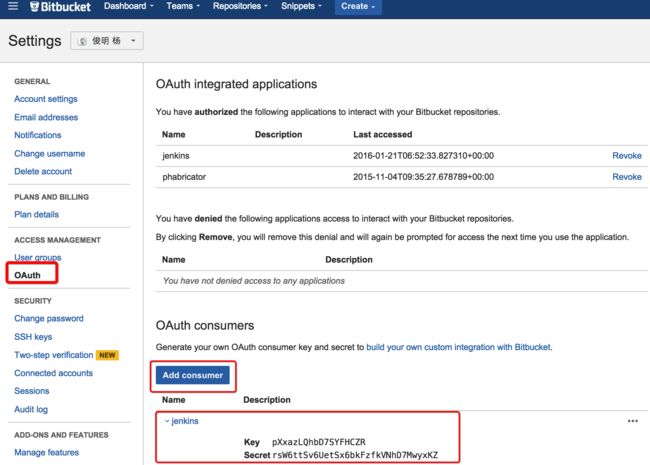The width and height of the screenshot is (650, 465).
Task: Open the account selector dropdown in Settings
Action: pos(107,41)
